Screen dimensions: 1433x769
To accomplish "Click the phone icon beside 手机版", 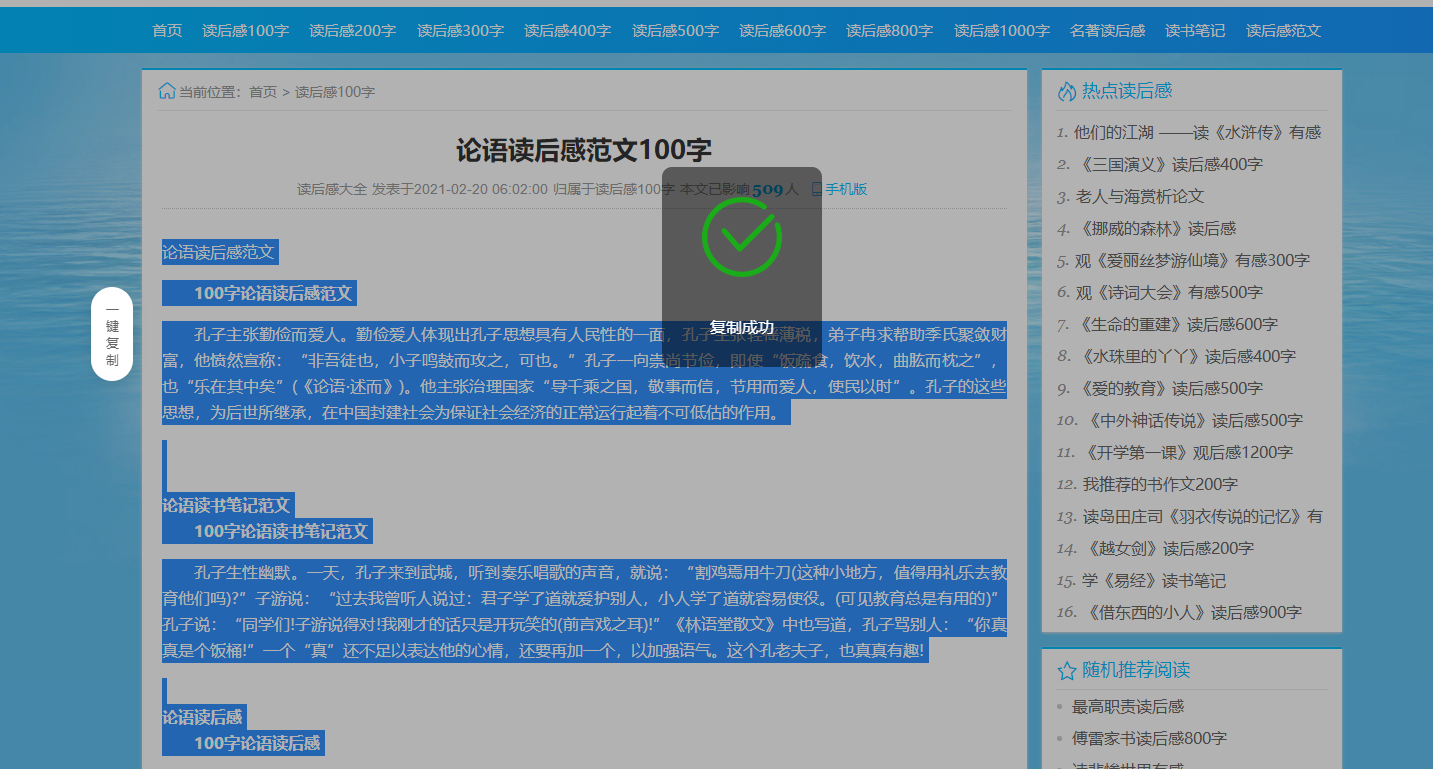I will pos(816,189).
